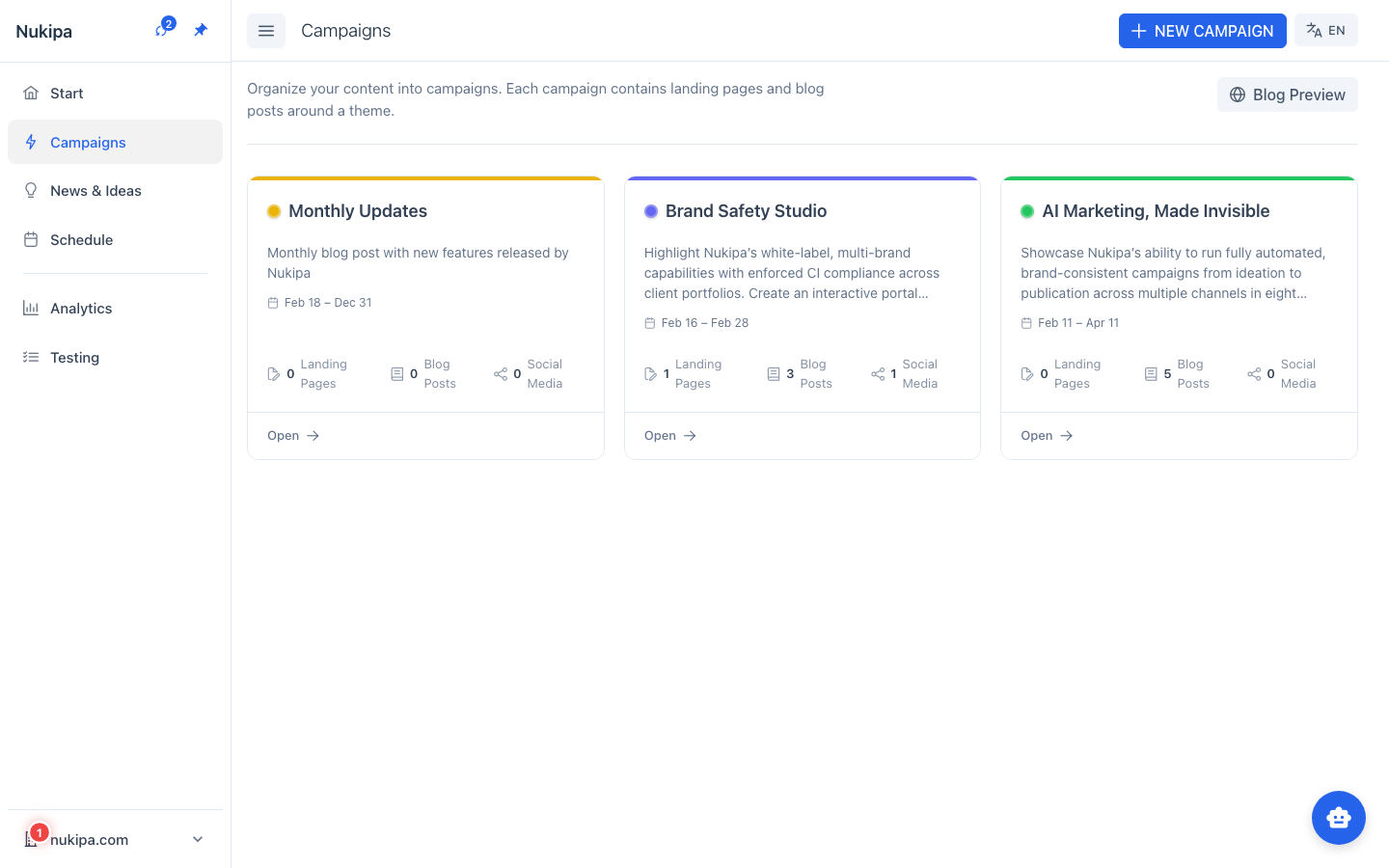Click blog posts icon in AI Marketing card
The height and width of the screenshot is (868, 1389).
point(1151,374)
